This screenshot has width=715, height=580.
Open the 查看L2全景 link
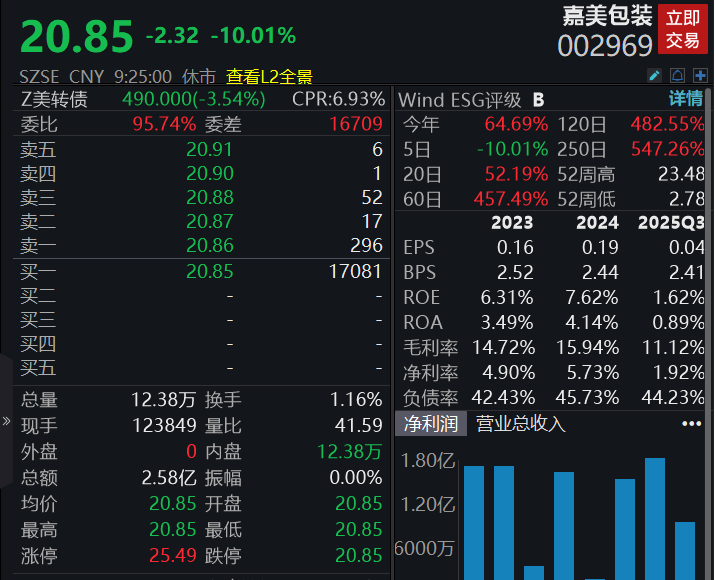(x=269, y=76)
